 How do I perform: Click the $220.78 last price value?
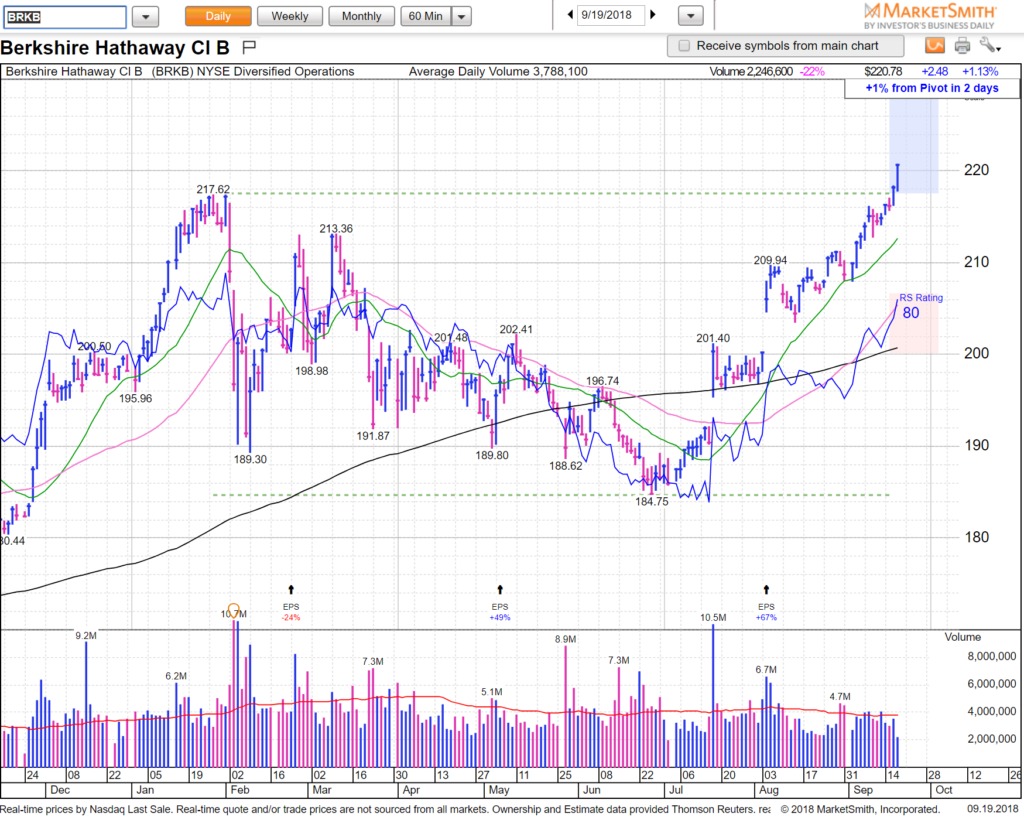(883, 72)
